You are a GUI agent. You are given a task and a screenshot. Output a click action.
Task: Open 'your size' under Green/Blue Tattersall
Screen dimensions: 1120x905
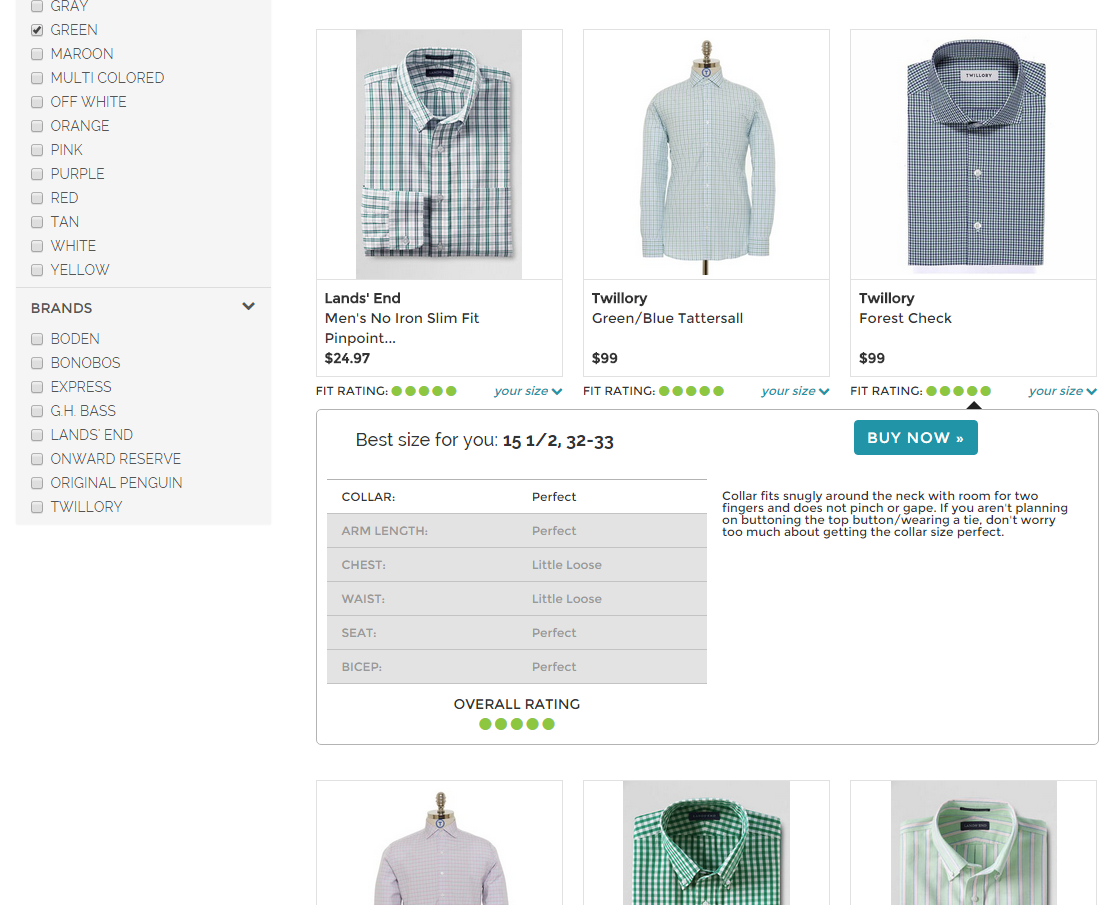click(795, 391)
